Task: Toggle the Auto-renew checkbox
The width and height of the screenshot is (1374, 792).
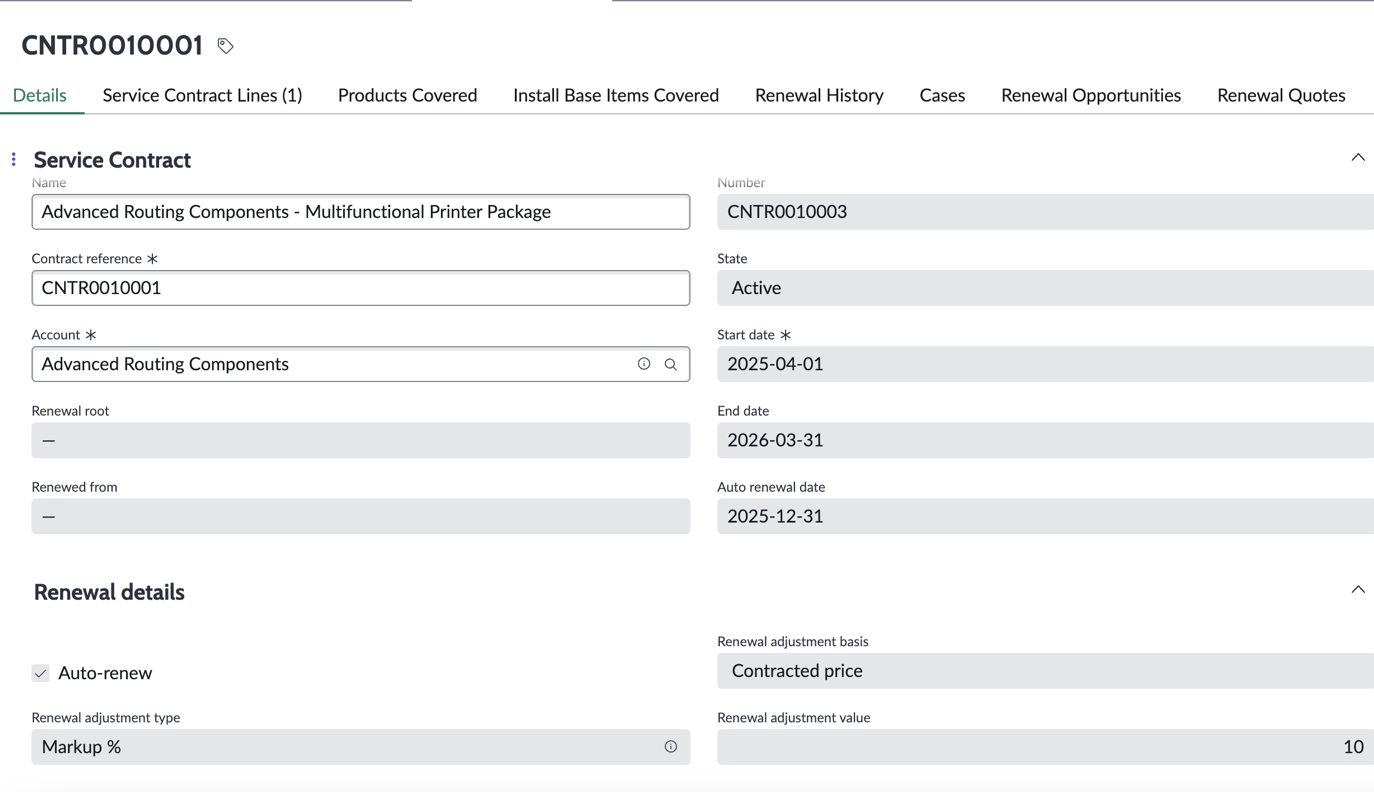Action: pos(40,673)
